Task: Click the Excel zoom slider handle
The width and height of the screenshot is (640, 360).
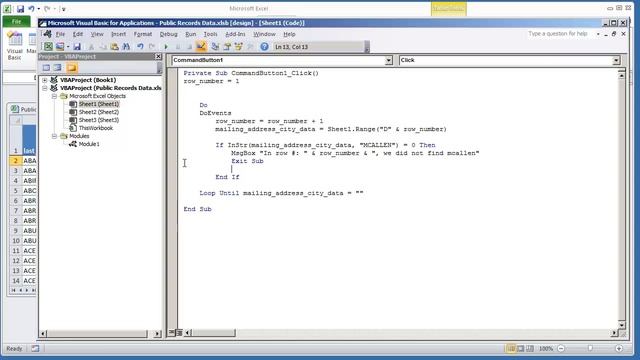Action: [x=590, y=349]
